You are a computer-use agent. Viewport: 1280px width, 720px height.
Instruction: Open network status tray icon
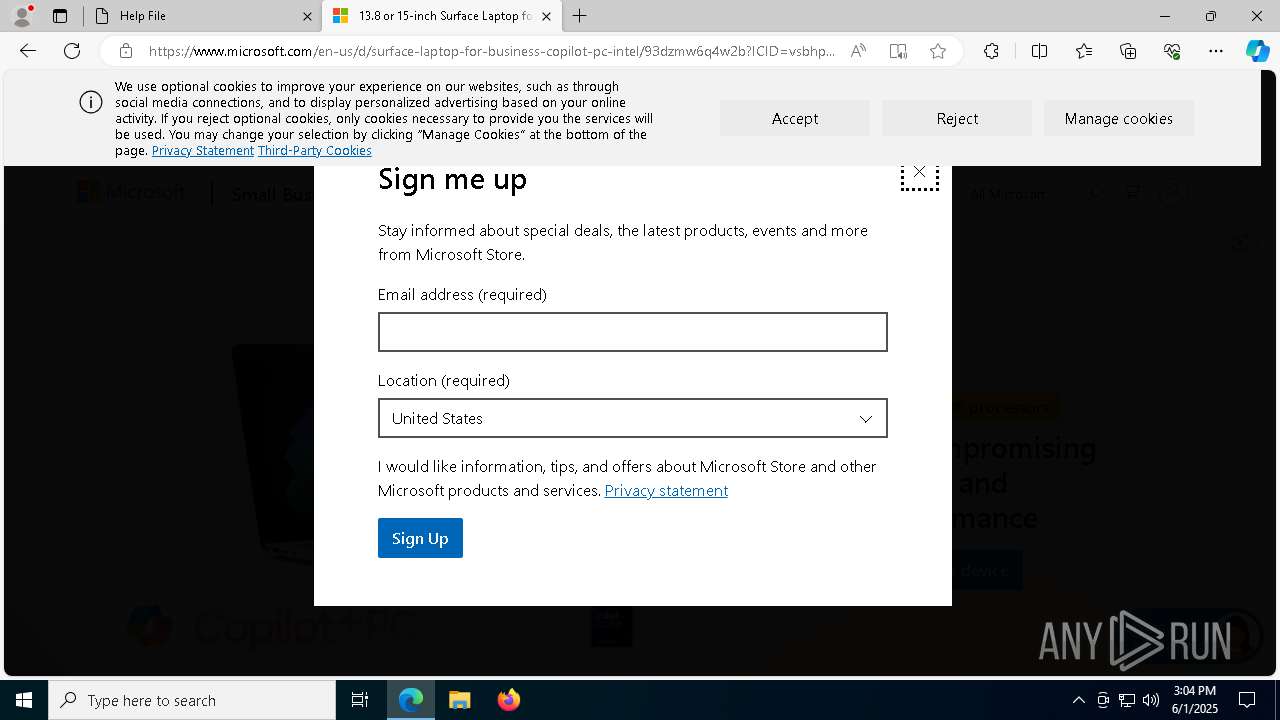click(1127, 700)
